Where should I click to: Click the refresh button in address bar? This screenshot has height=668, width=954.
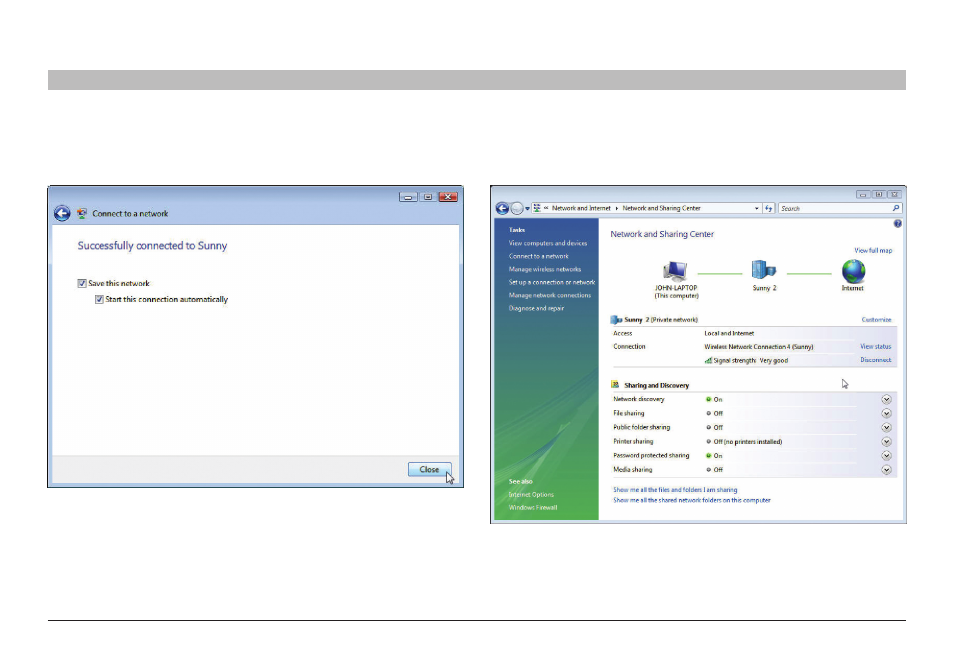768,208
